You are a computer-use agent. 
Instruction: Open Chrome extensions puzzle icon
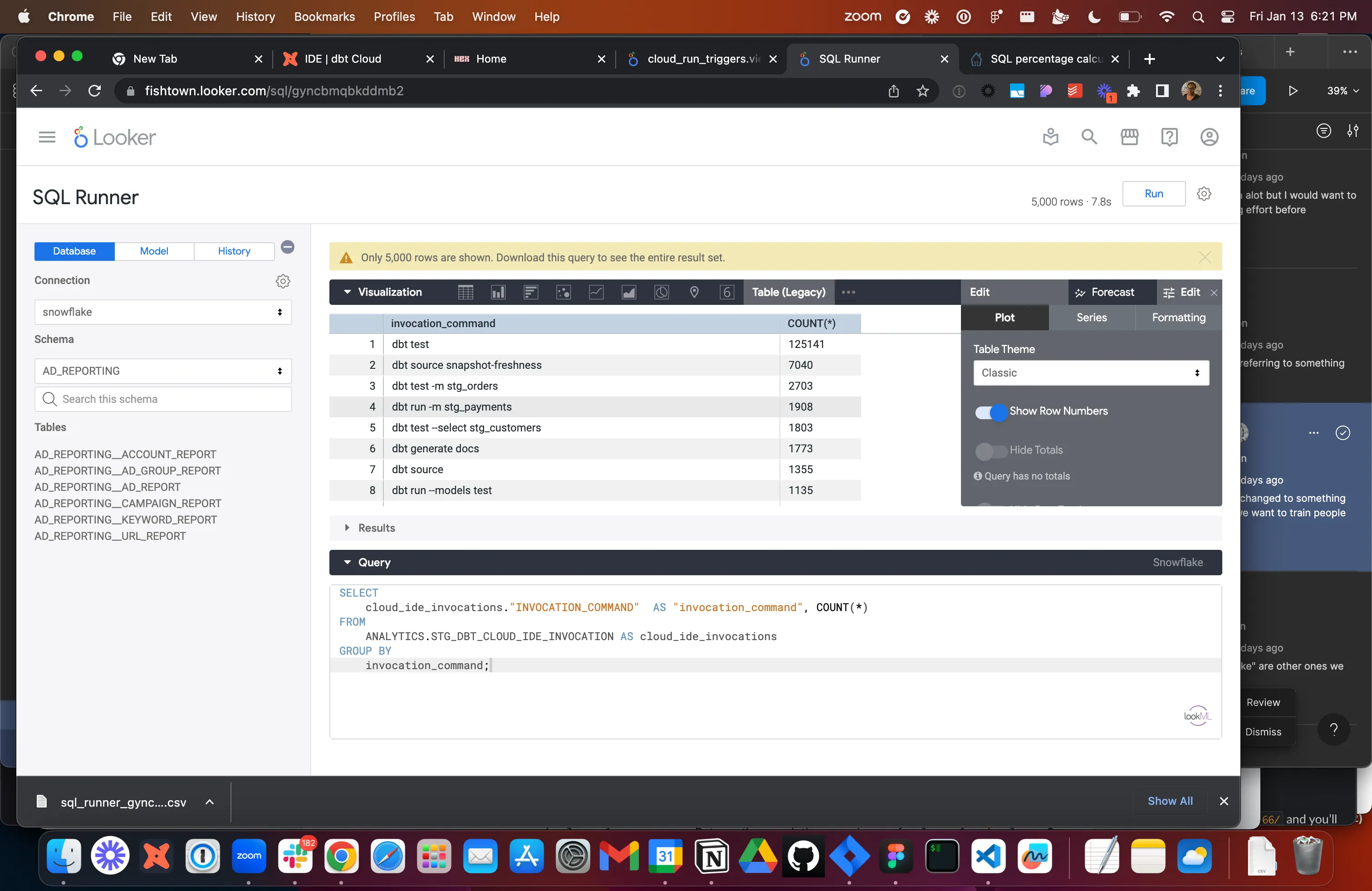(x=1133, y=91)
